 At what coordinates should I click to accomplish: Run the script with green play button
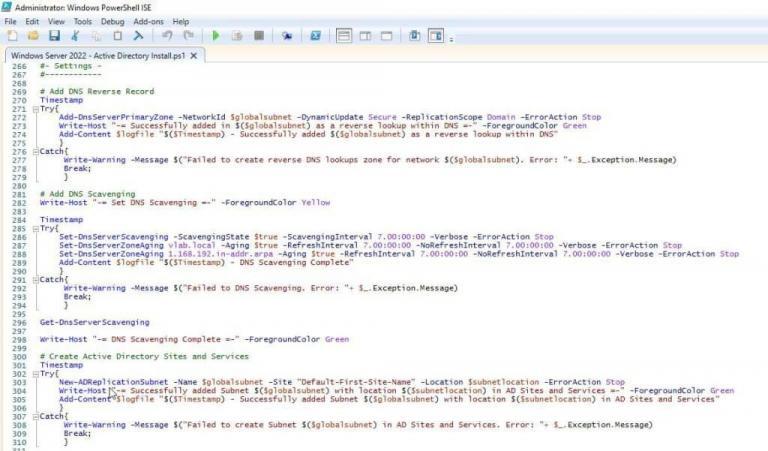coord(215,36)
